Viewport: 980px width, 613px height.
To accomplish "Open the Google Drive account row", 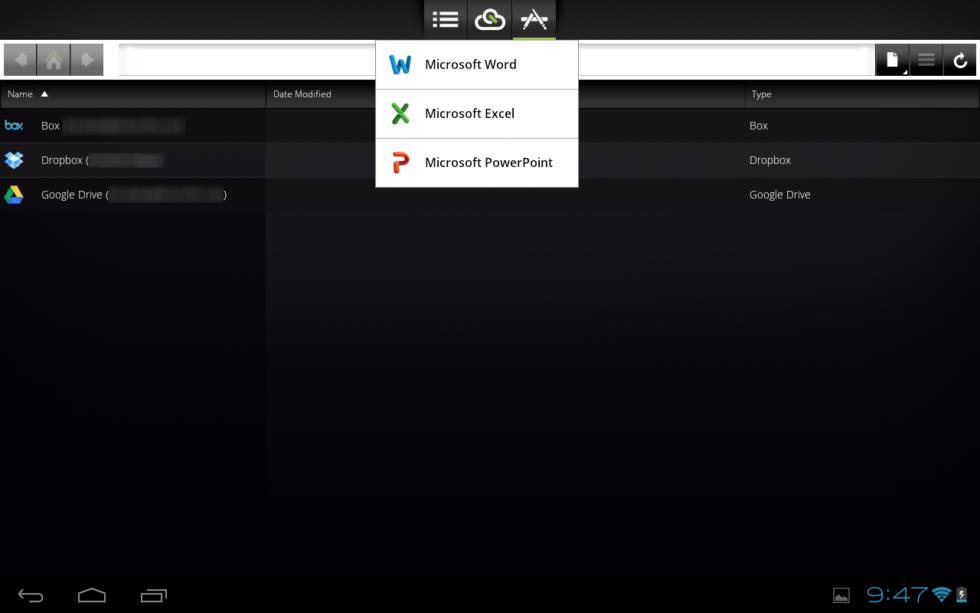I will 490,194.
